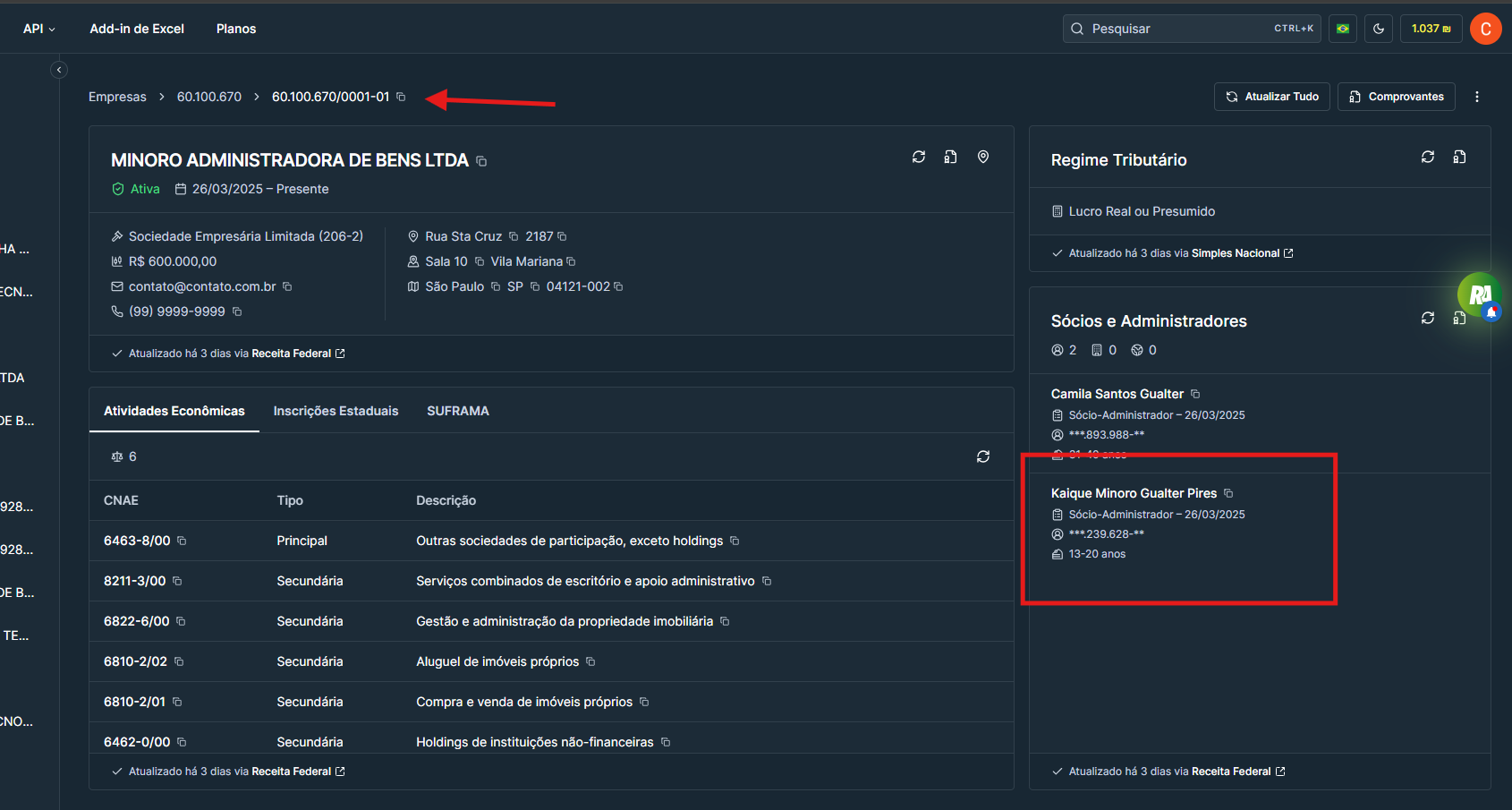The image size is (1512, 810).
Task: Open the language flag selector
Action: tap(1343, 29)
